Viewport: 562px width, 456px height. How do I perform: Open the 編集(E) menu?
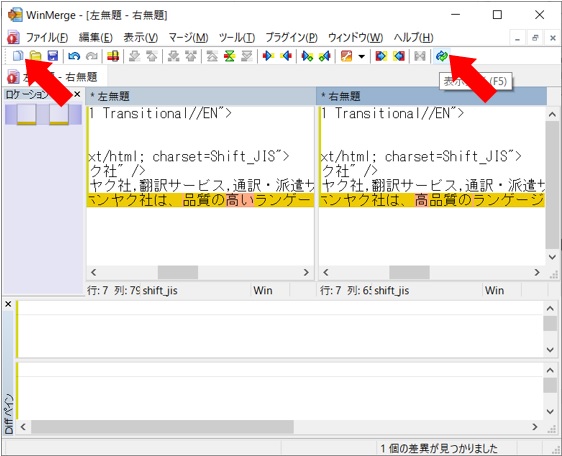point(95,37)
